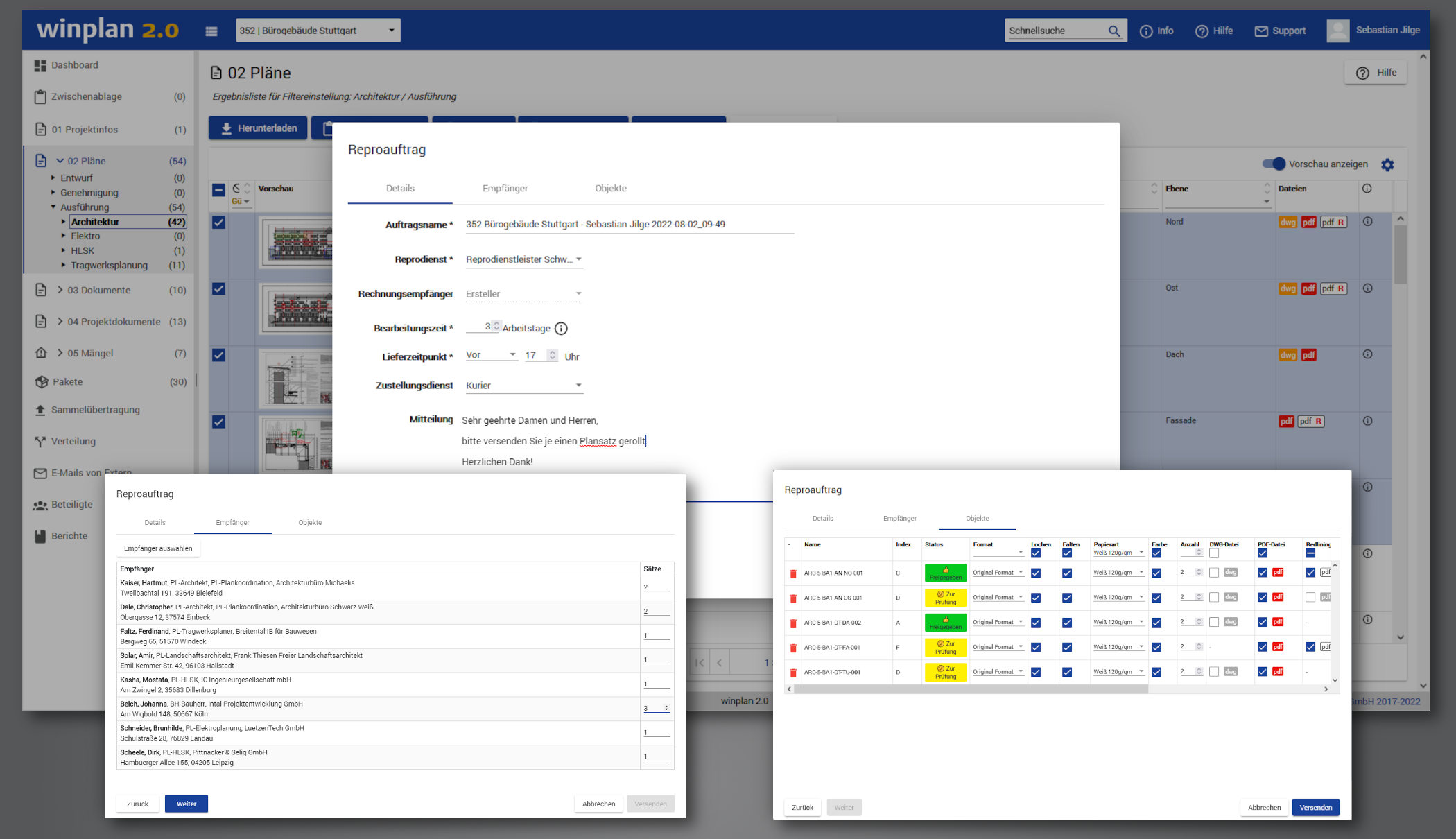Open Empfänger tab in the Objekte dialog
1456x839 pixels.
coord(900,518)
